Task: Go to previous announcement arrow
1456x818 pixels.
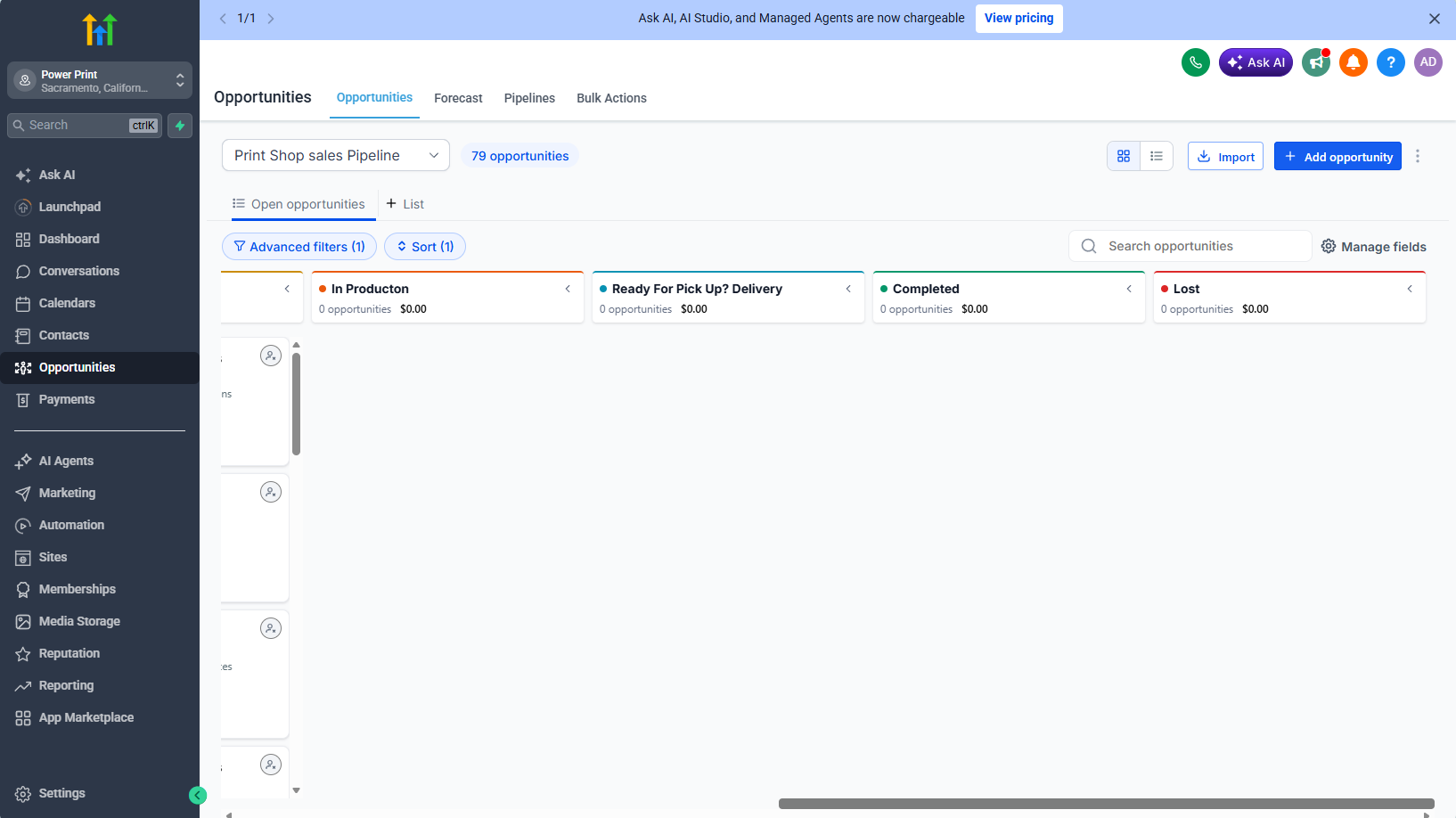Action: 223,19
